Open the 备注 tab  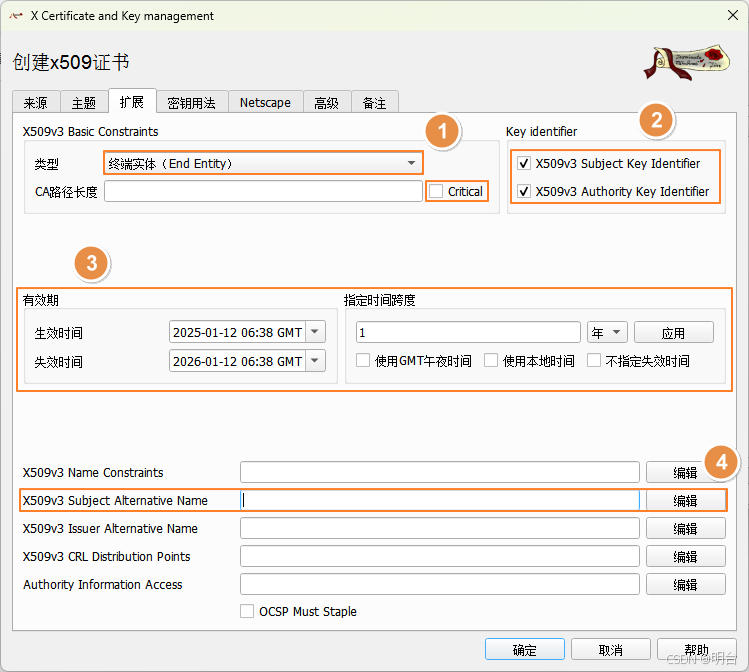click(x=375, y=102)
